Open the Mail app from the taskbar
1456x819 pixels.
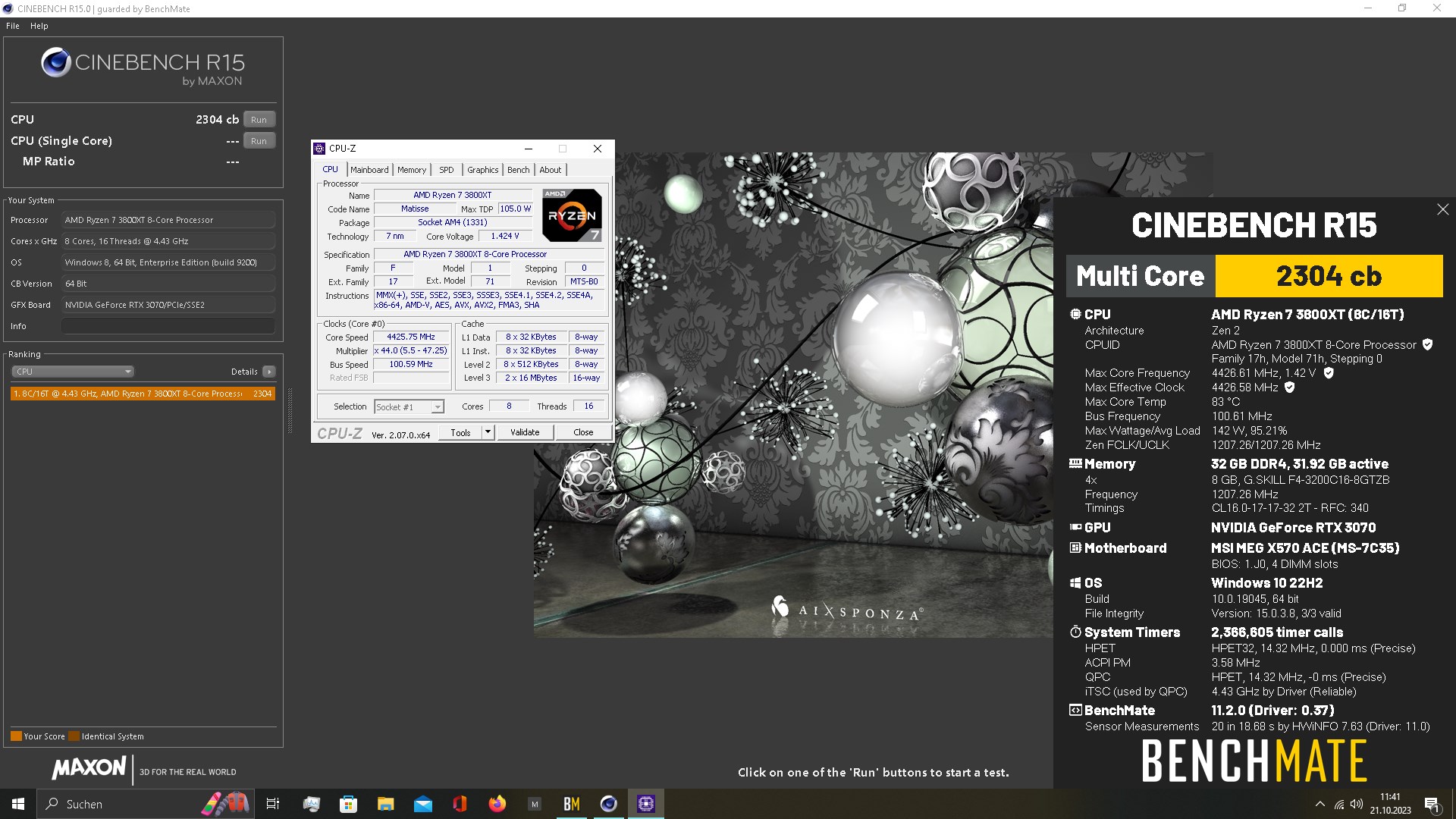422,804
